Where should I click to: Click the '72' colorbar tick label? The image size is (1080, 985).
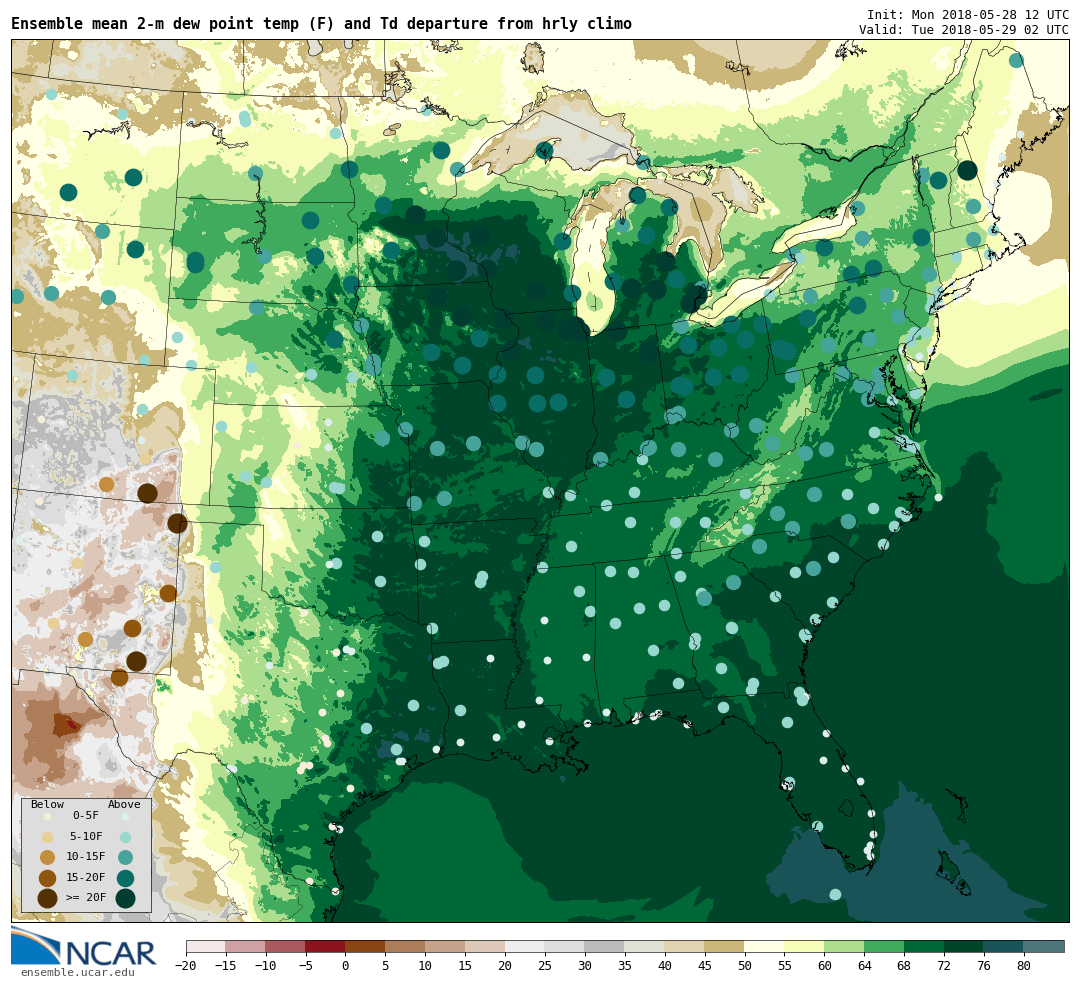click(944, 966)
